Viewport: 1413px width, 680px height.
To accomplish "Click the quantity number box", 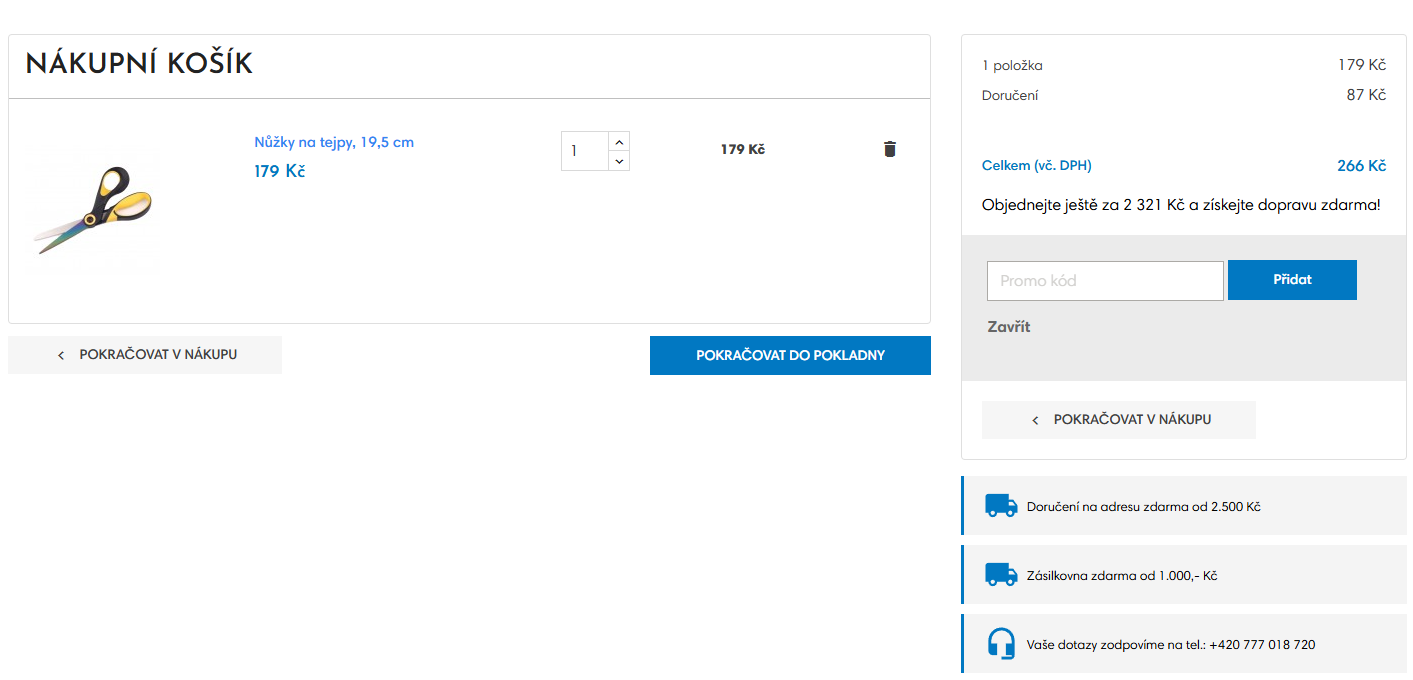I will 585,150.
